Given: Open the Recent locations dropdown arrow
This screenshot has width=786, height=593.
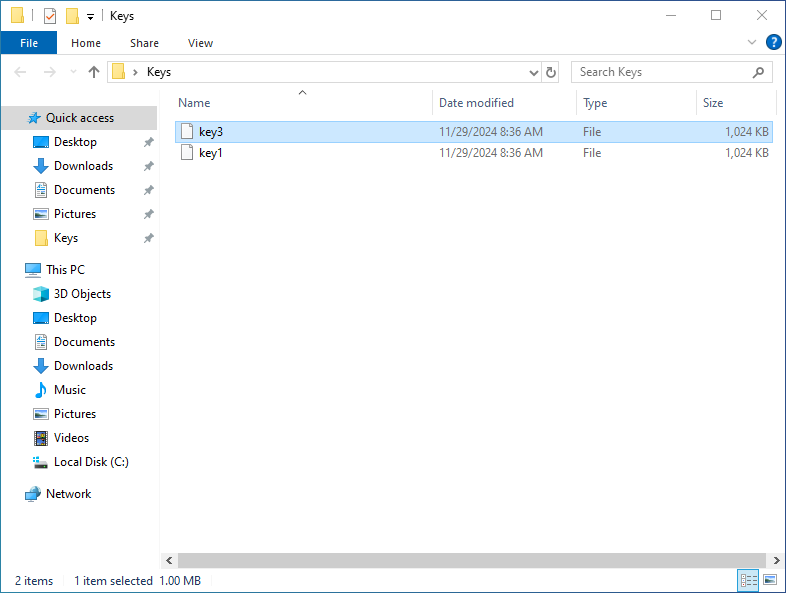Looking at the screenshot, I should 73,72.
